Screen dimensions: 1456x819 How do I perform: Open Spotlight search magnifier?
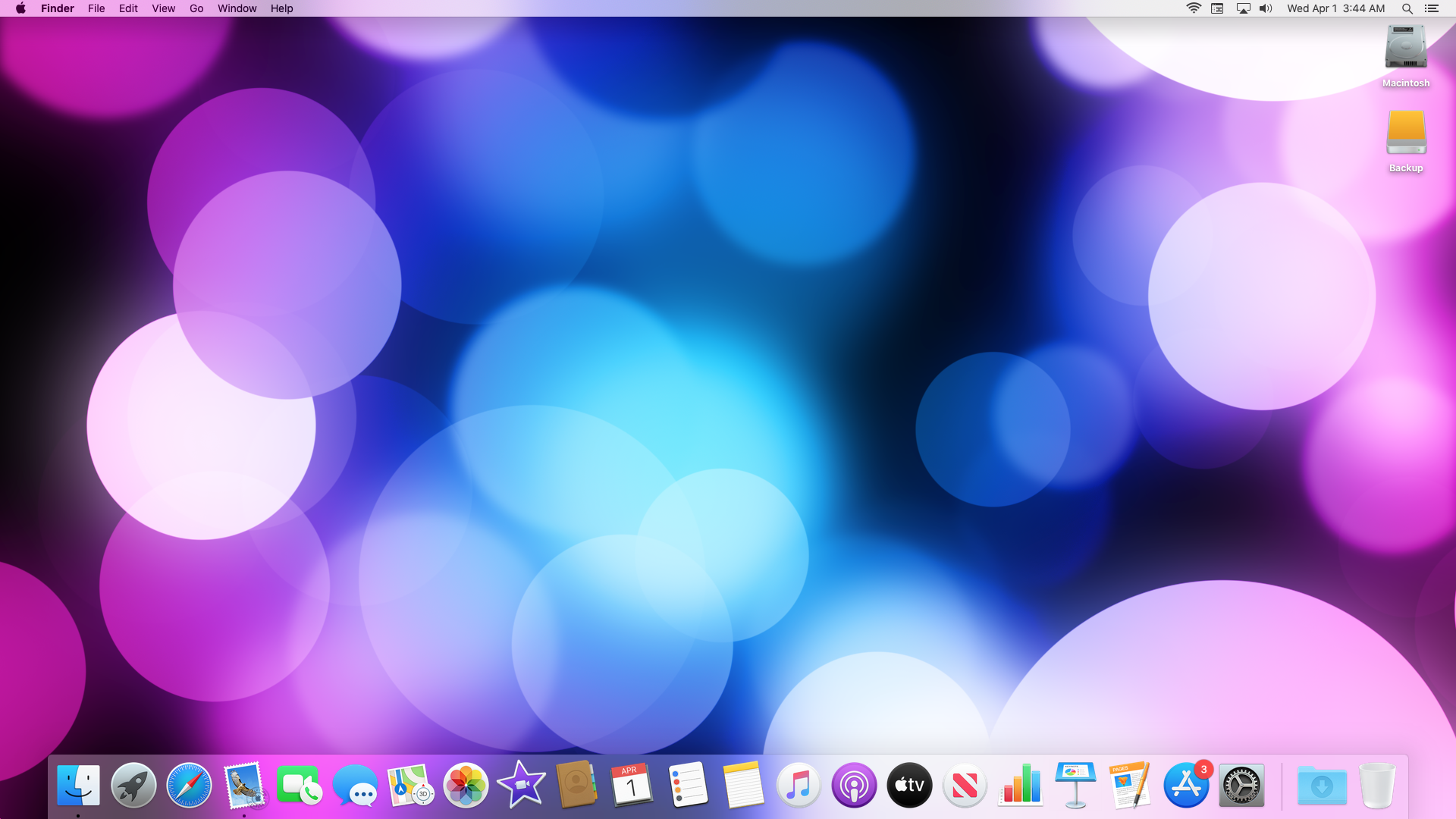[x=1407, y=8]
